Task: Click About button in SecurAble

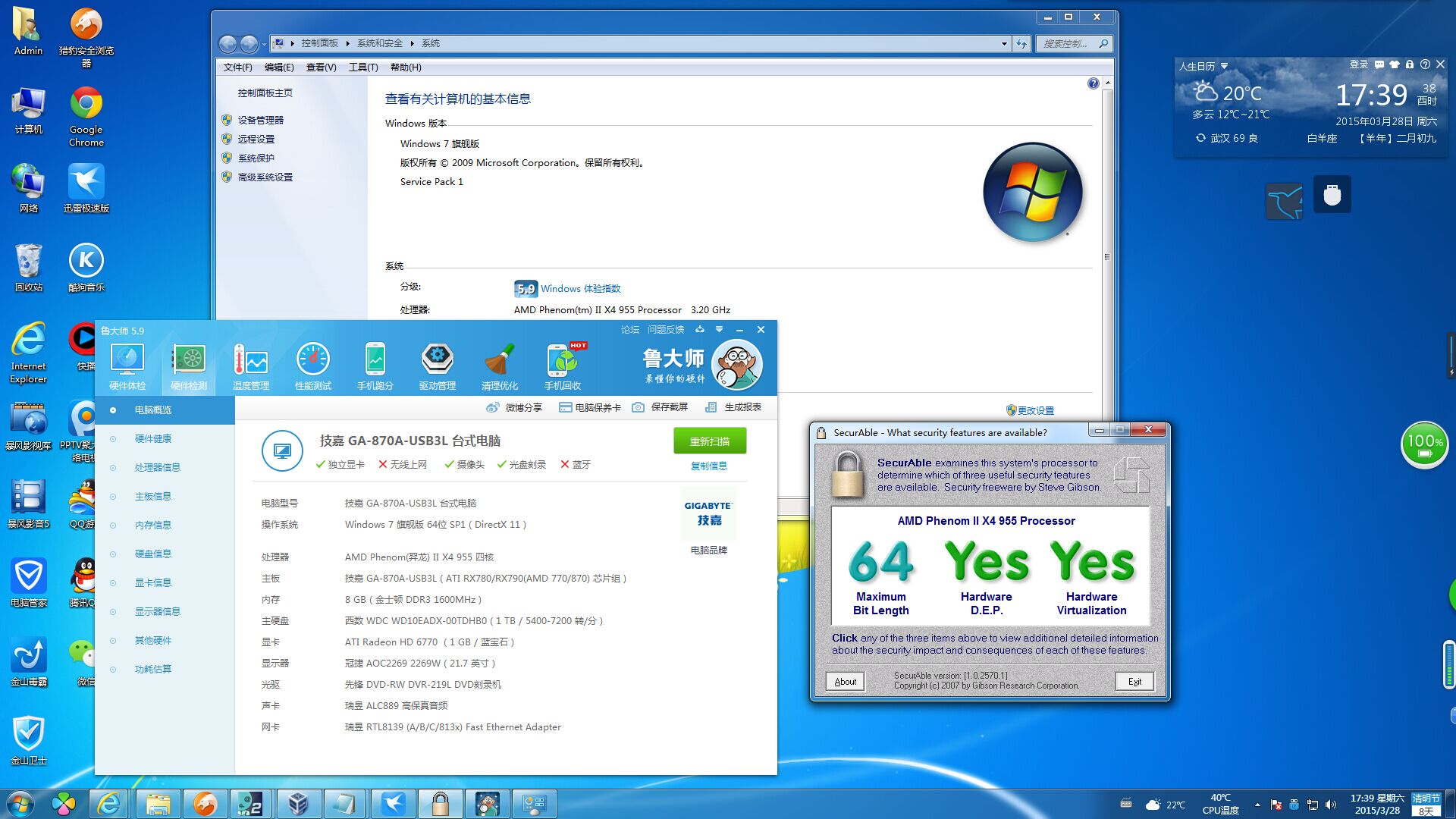Action: pos(845,682)
